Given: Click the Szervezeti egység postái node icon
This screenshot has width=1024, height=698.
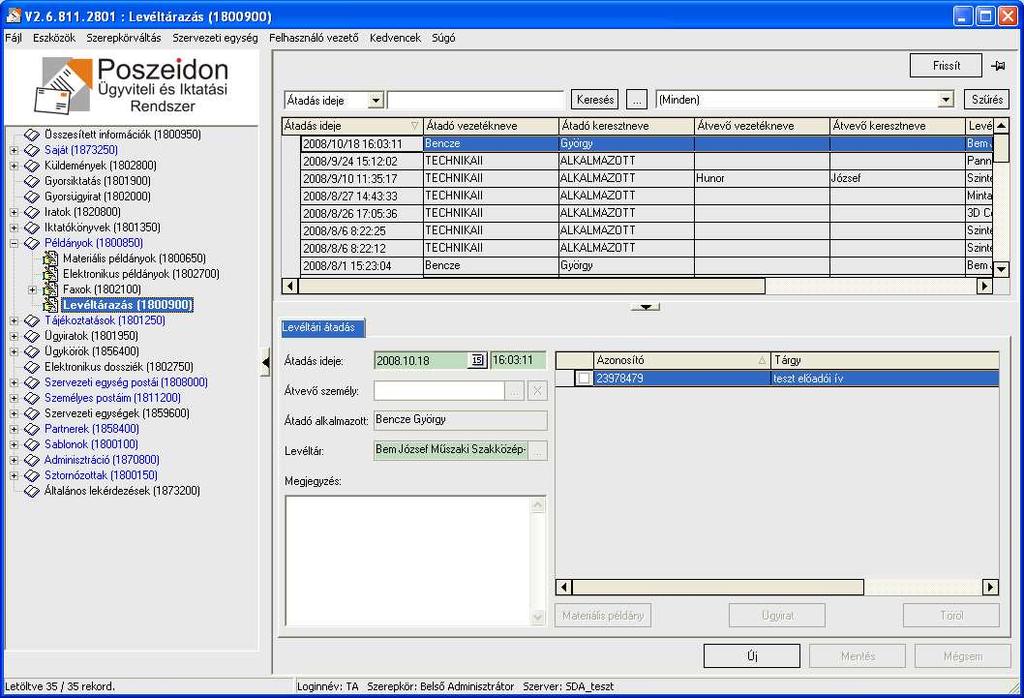Looking at the screenshot, I should pos(32,383).
